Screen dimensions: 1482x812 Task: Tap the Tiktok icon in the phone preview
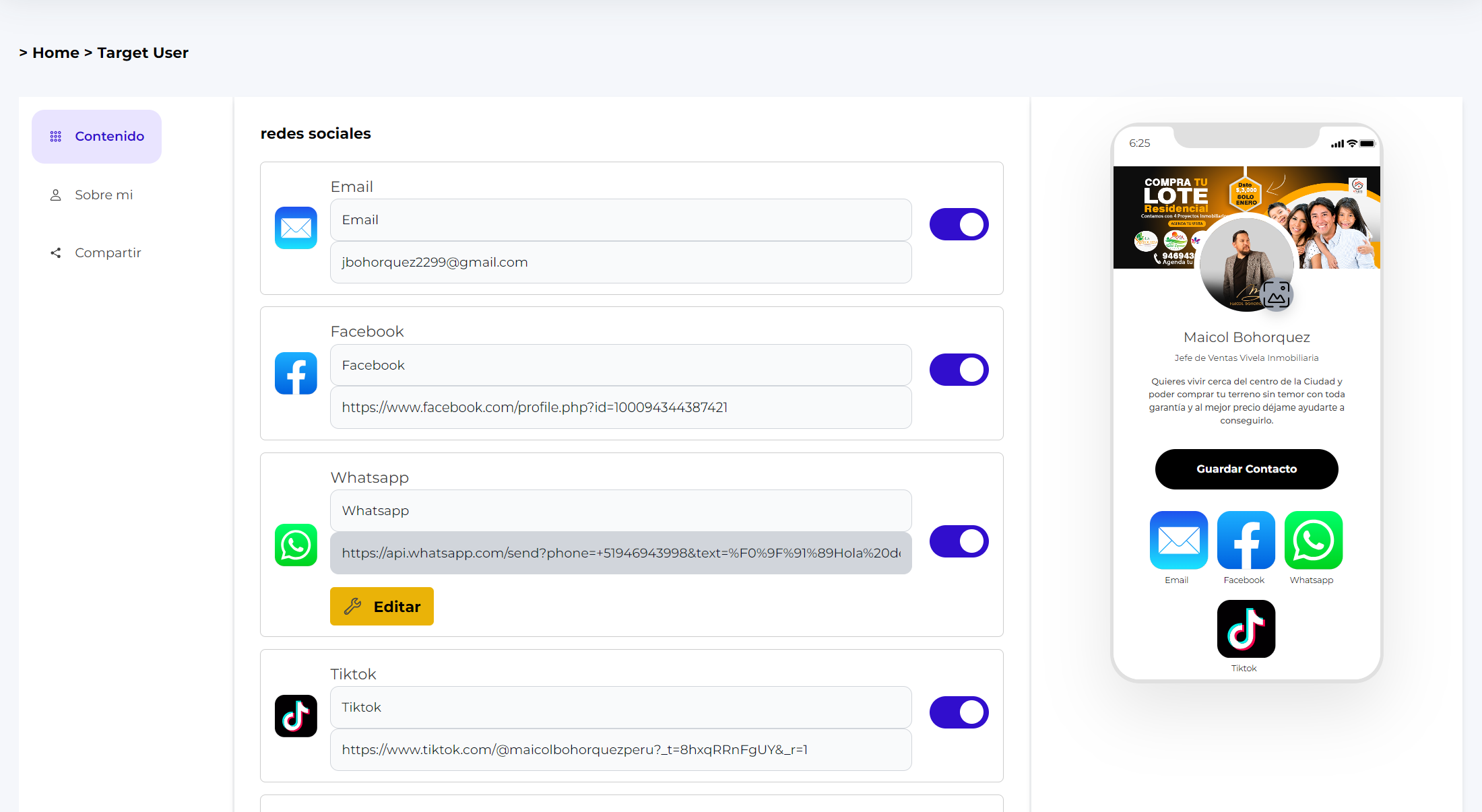[1246, 629]
